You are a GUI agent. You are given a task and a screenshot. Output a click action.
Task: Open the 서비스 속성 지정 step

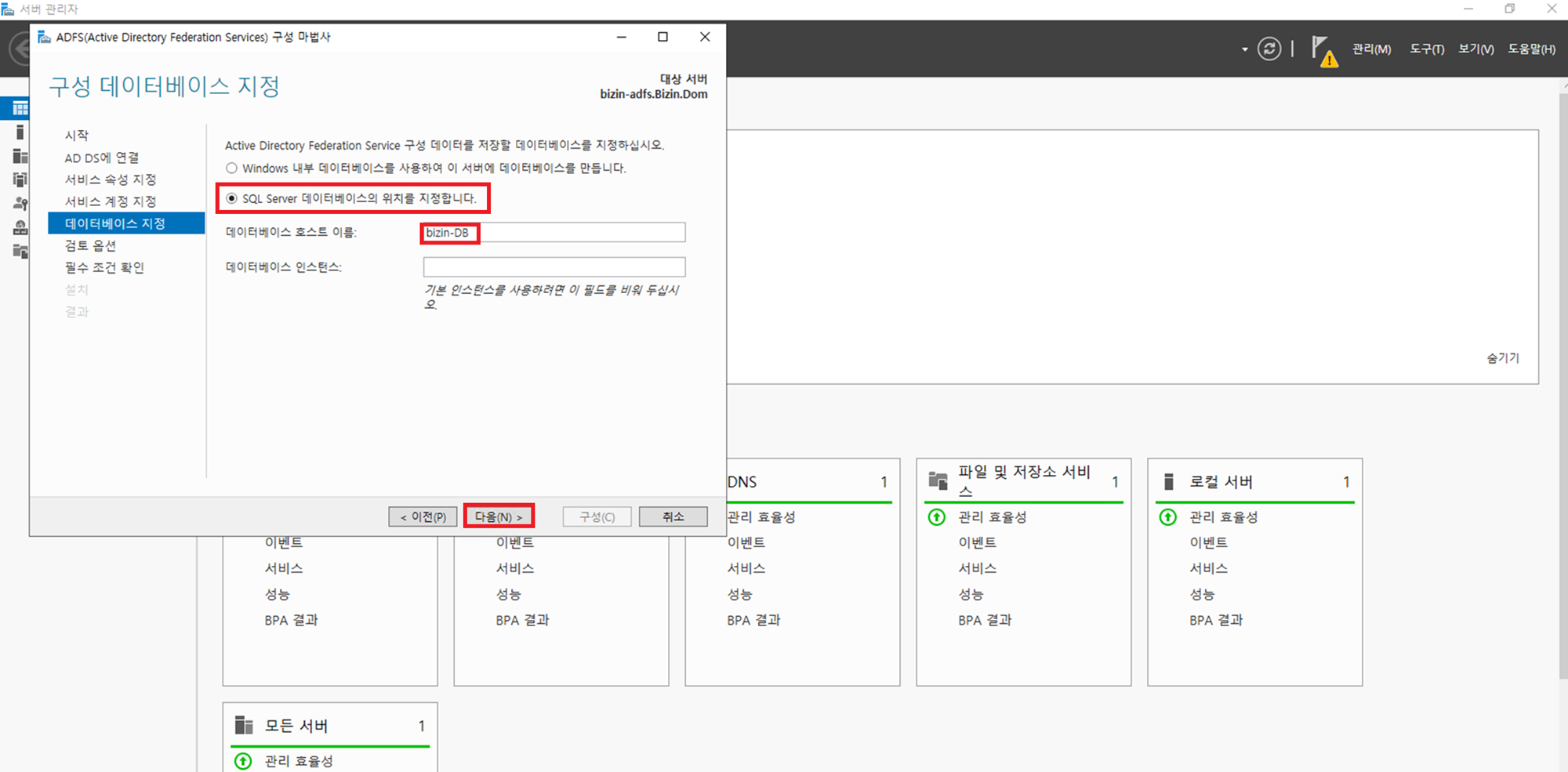coord(111,179)
